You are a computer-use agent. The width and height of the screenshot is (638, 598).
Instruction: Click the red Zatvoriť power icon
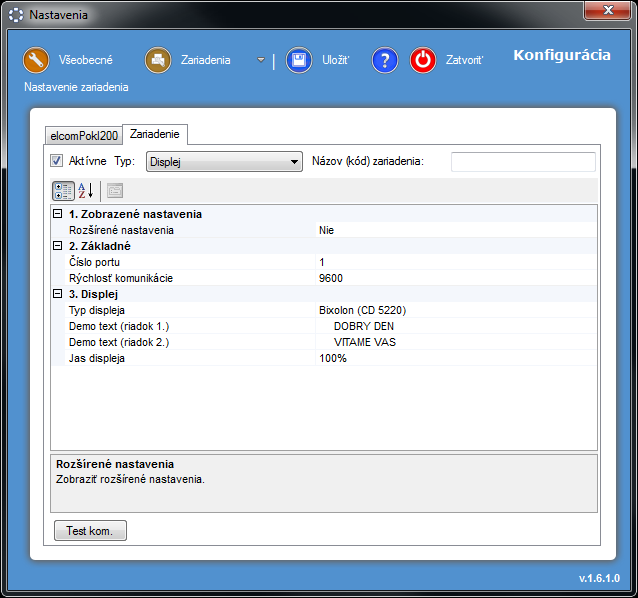[423, 60]
